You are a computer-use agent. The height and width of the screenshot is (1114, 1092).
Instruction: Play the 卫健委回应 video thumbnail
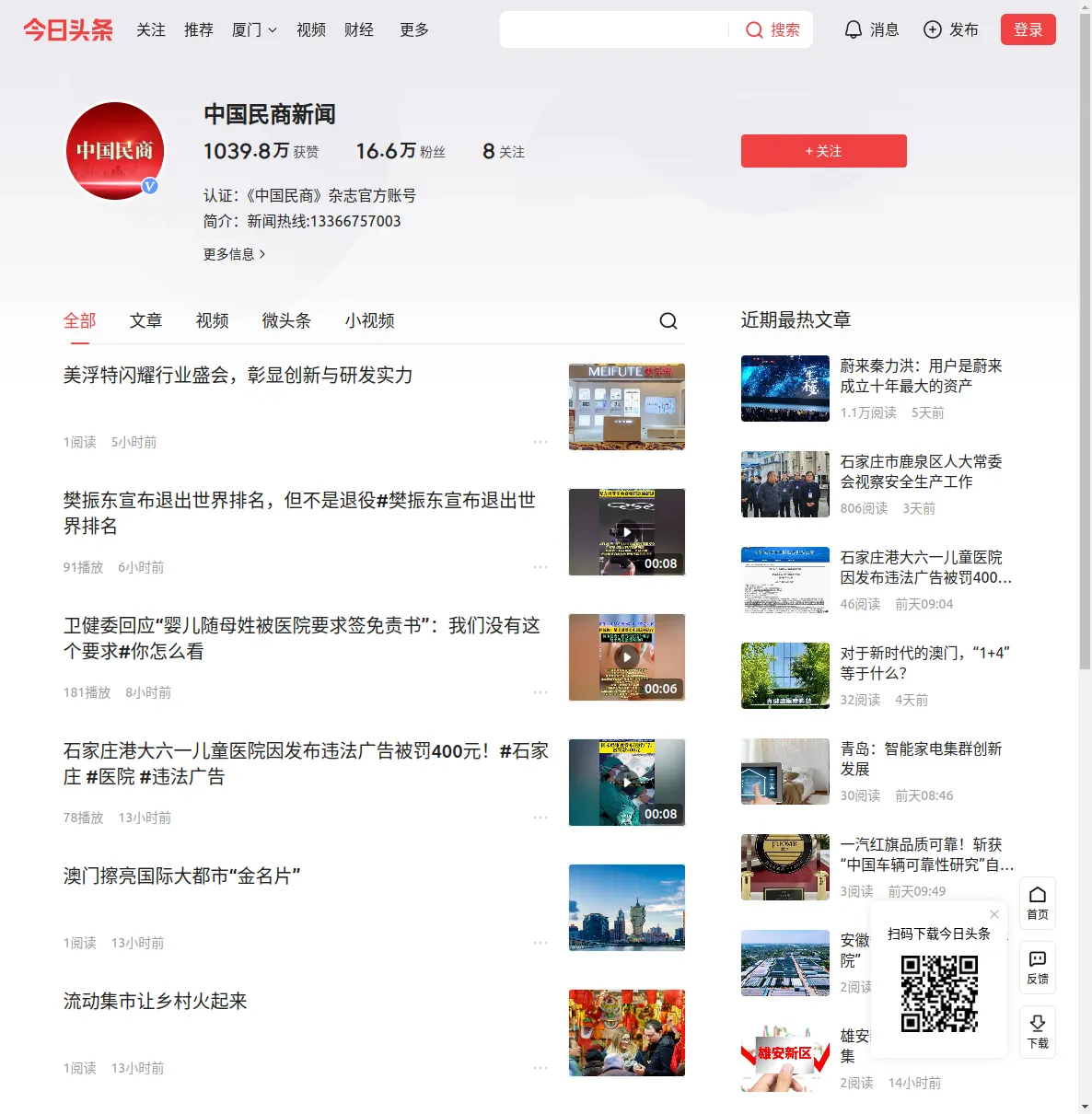[627, 657]
